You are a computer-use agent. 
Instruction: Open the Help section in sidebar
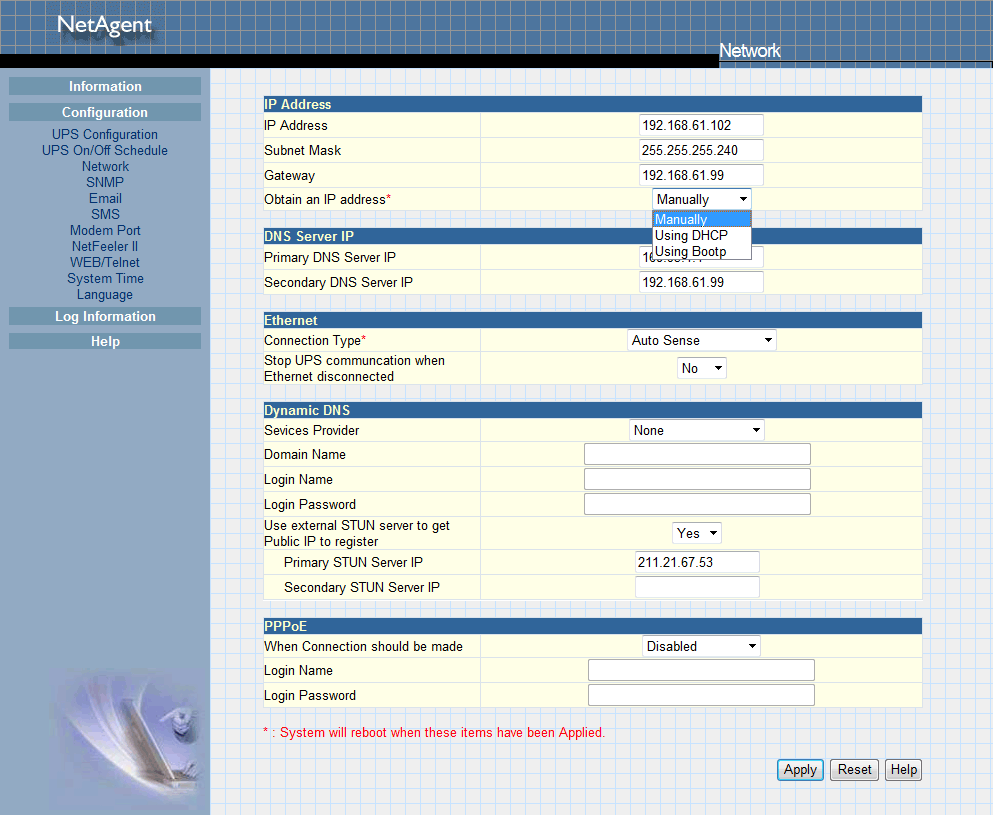pyautogui.click(x=105, y=341)
